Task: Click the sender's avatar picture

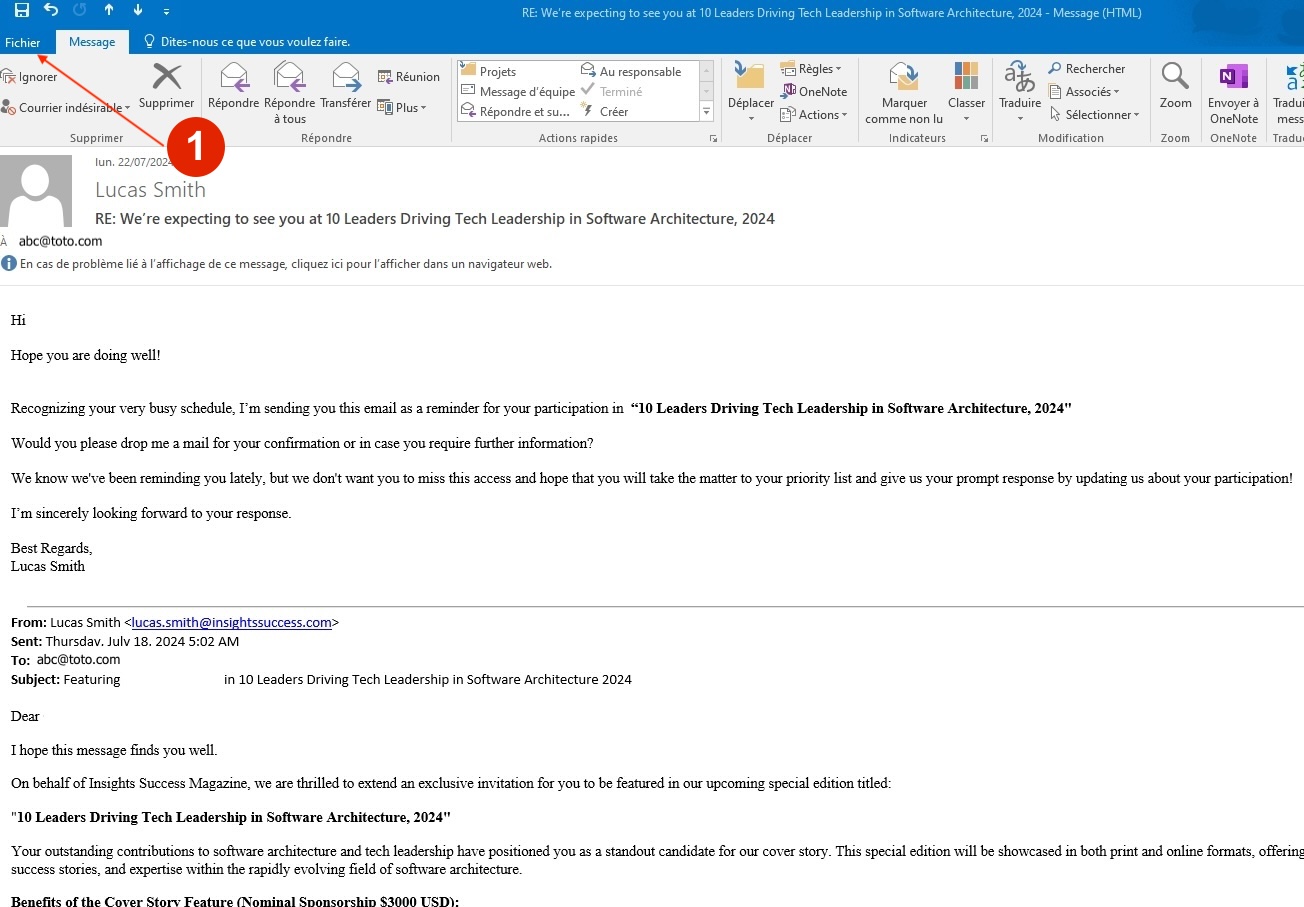Action: pos(36,191)
